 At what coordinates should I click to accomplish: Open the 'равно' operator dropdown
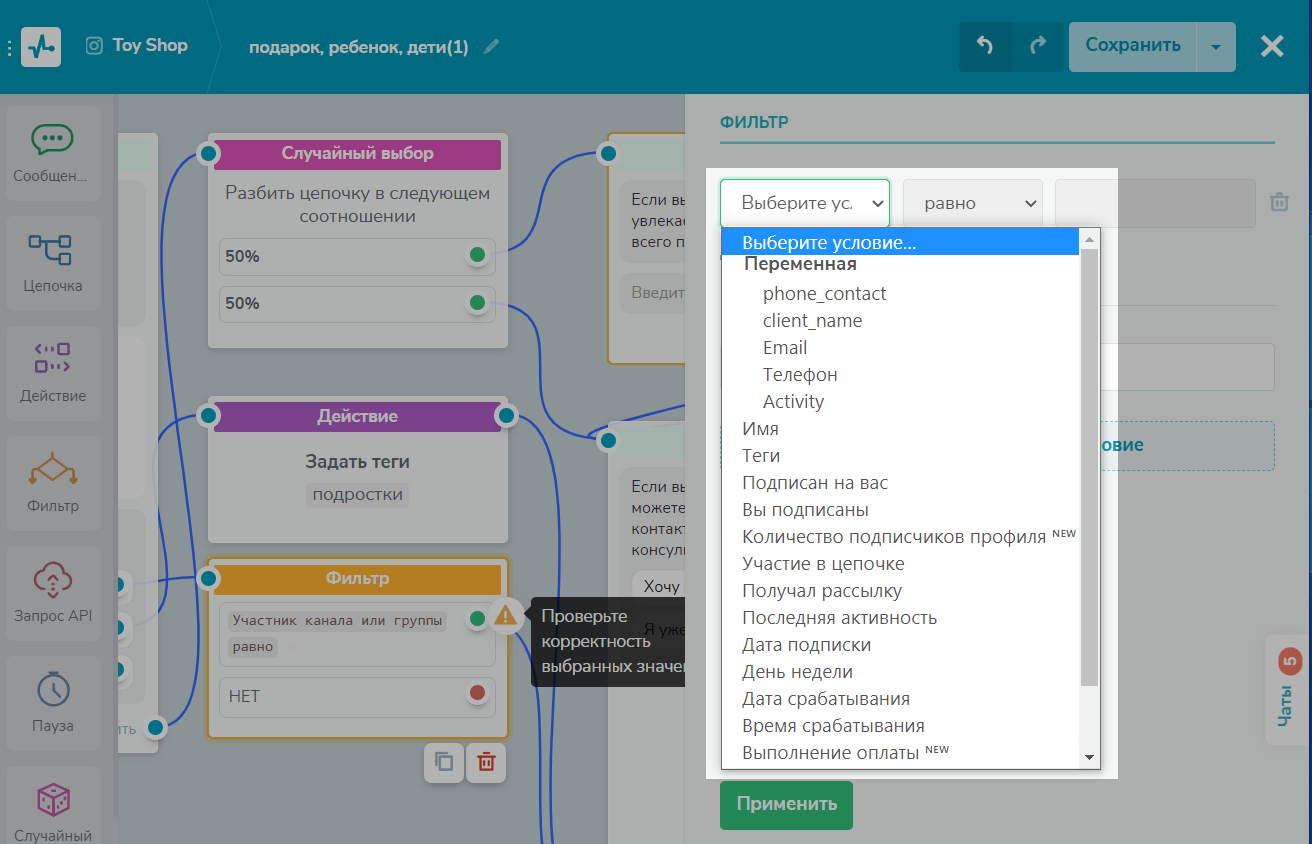tap(972, 203)
